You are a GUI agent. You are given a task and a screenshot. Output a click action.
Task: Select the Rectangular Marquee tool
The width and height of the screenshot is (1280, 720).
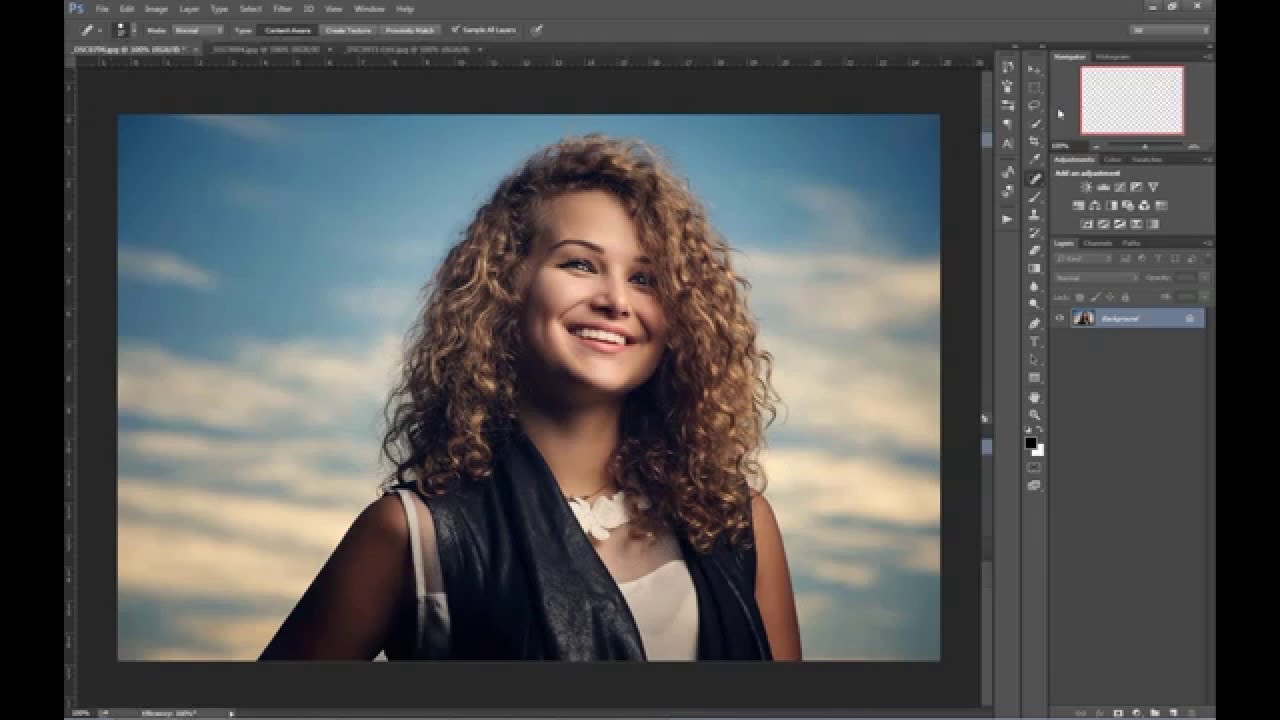1035,88
